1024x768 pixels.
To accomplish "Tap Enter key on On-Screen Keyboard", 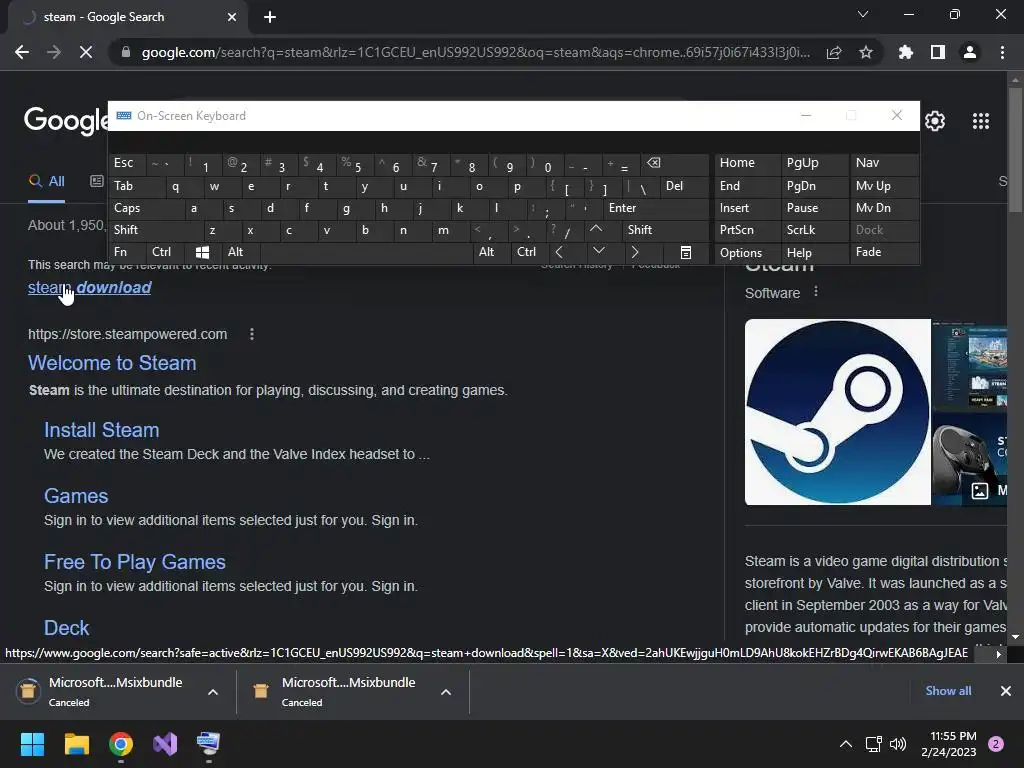I will [655, 208].
